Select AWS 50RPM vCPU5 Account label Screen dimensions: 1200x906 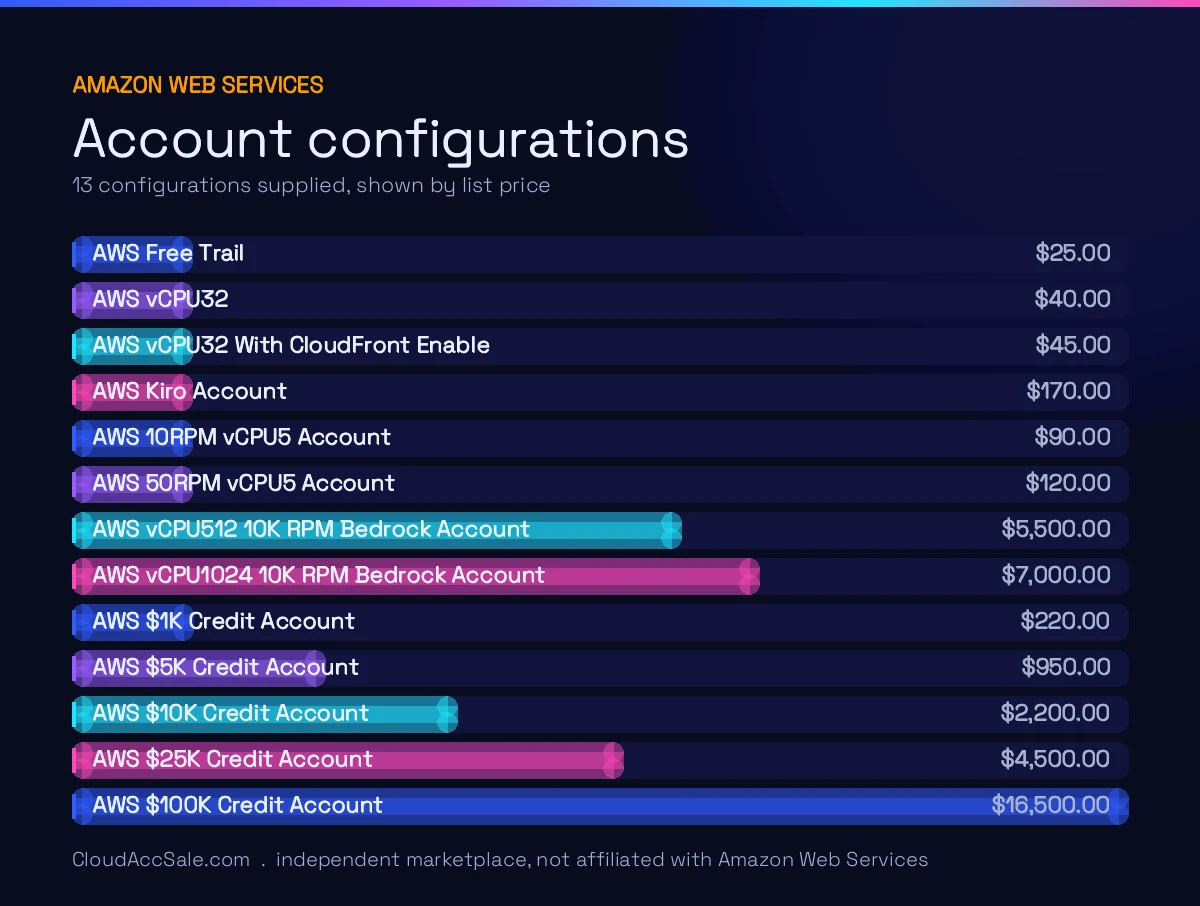[x=244, y=483]
